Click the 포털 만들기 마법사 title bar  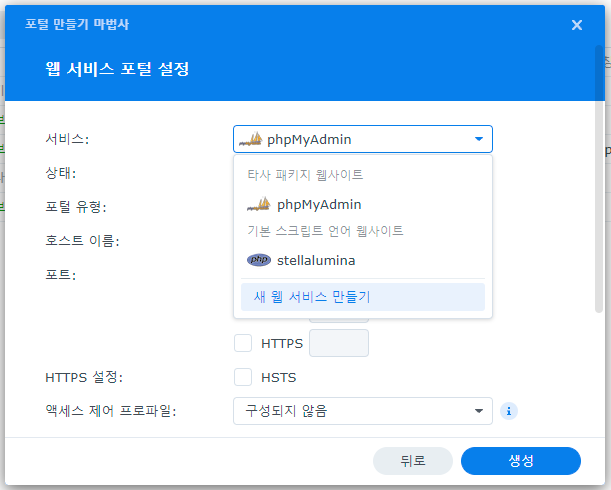pos(250,24)
